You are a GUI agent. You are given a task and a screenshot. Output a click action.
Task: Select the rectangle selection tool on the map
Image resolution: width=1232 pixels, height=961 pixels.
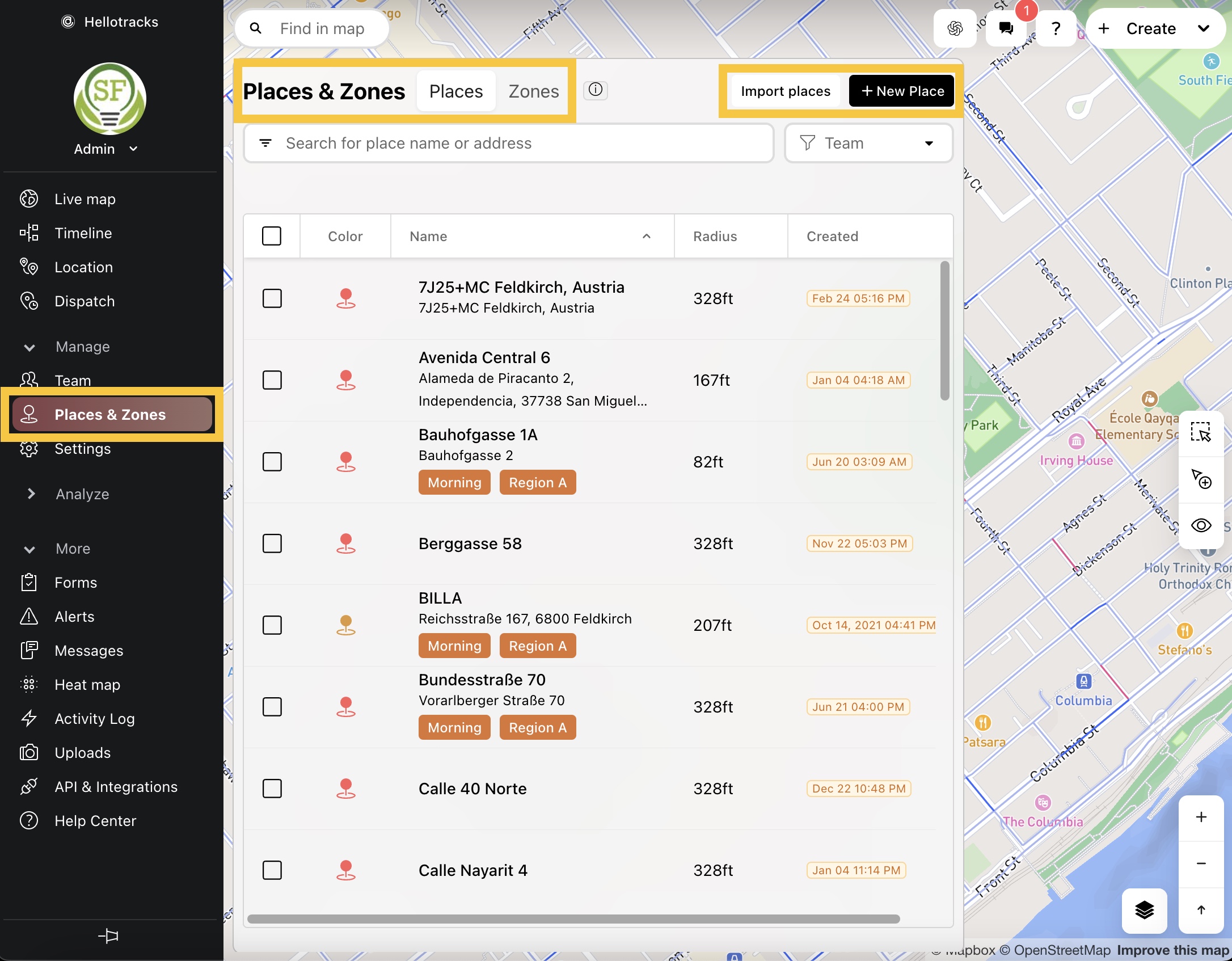click(1201, 432)
